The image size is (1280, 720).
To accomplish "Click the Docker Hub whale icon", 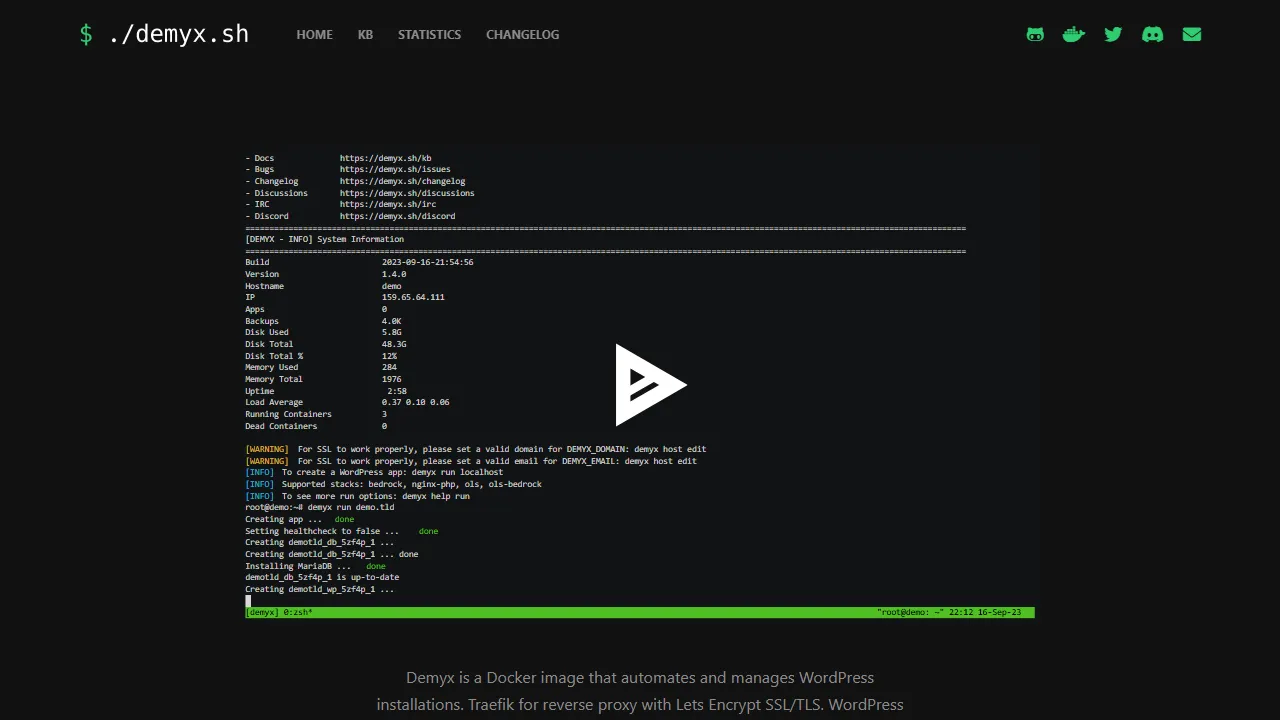I will coord(1073,34).
